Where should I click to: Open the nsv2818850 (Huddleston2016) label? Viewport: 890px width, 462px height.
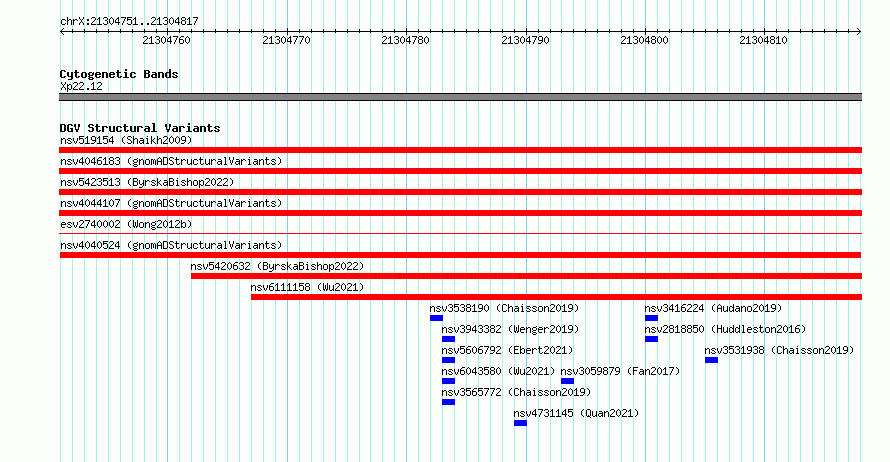[725, 329]
